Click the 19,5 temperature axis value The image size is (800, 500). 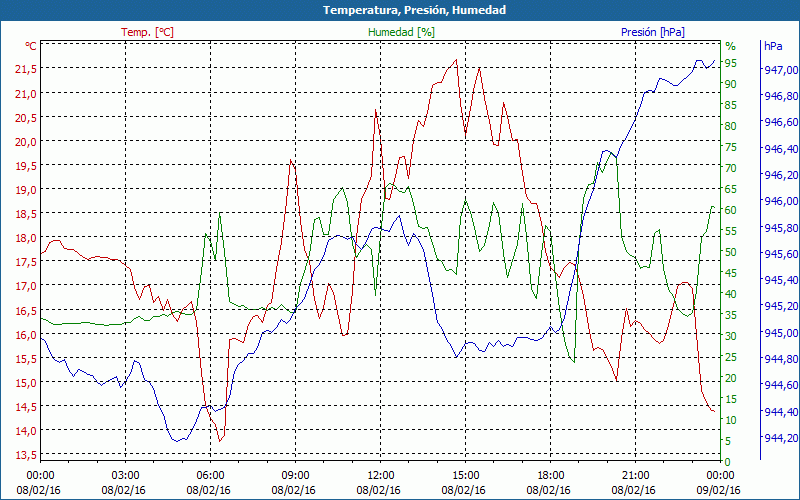pyautogui.click(x=26, y=165)
